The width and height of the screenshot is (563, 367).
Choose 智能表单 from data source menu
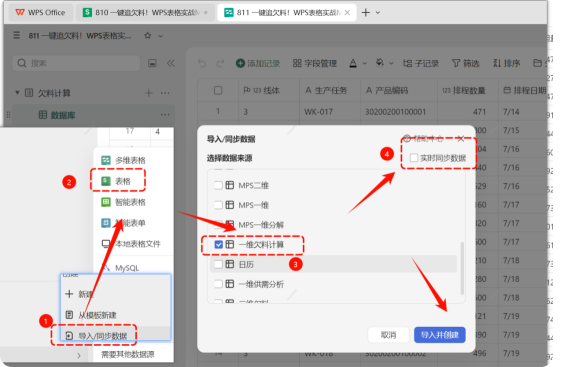(x=123, y=223)
